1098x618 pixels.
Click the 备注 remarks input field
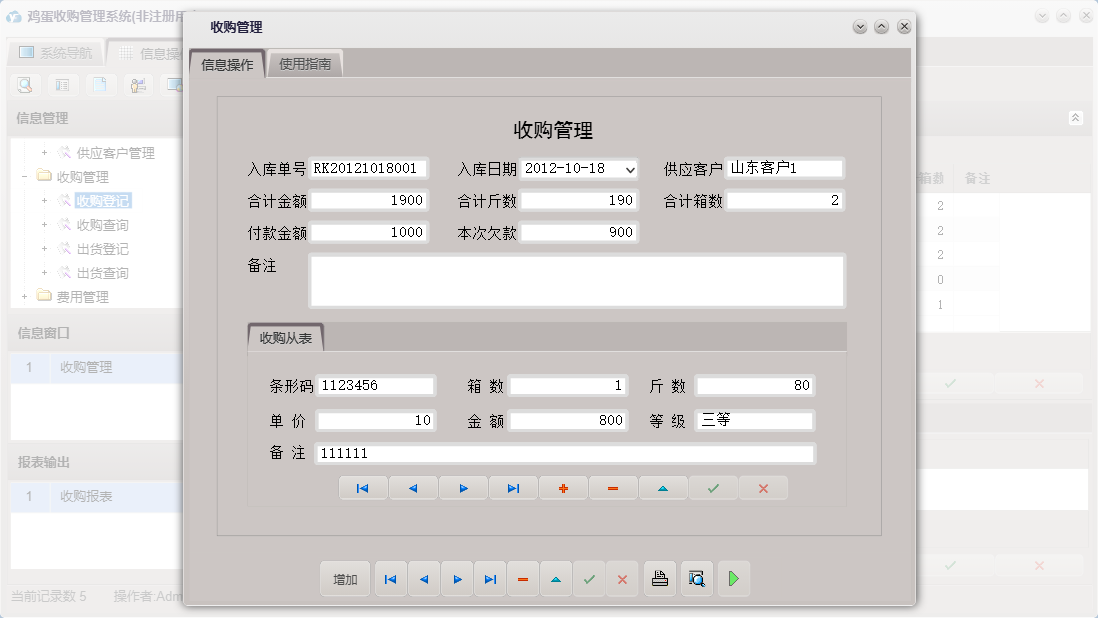[x=575, y=281]
